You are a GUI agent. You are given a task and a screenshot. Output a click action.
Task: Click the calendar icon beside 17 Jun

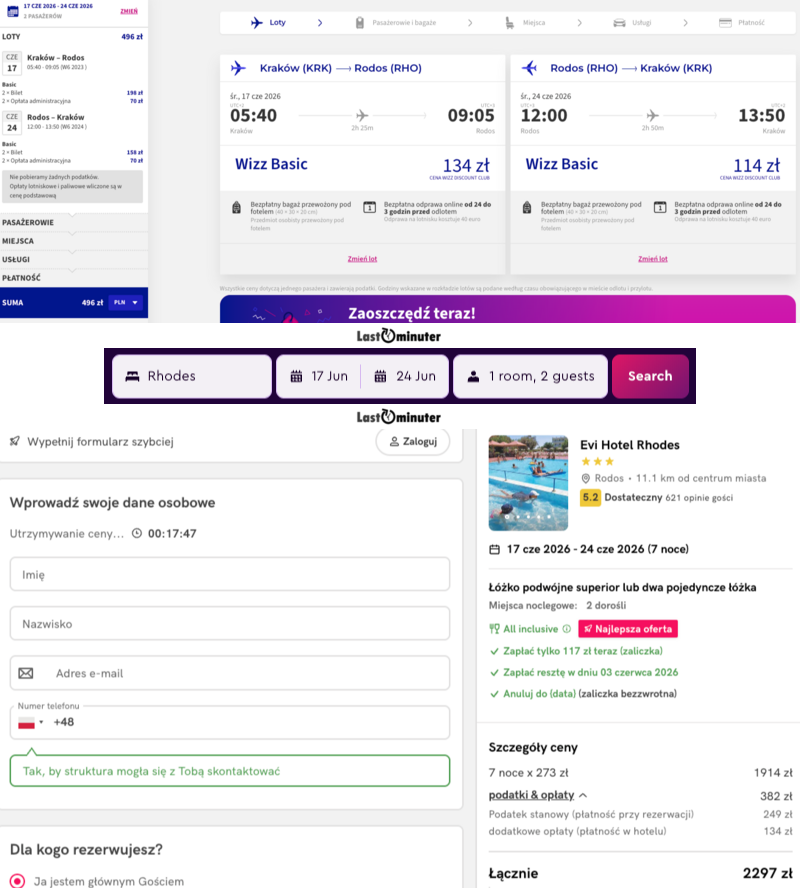[x=296, y=377]
